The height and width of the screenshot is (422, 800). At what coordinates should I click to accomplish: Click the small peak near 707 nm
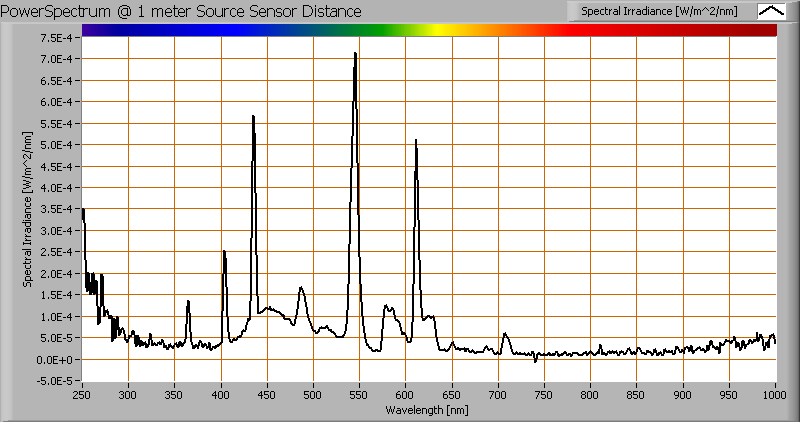coord(505,334)
